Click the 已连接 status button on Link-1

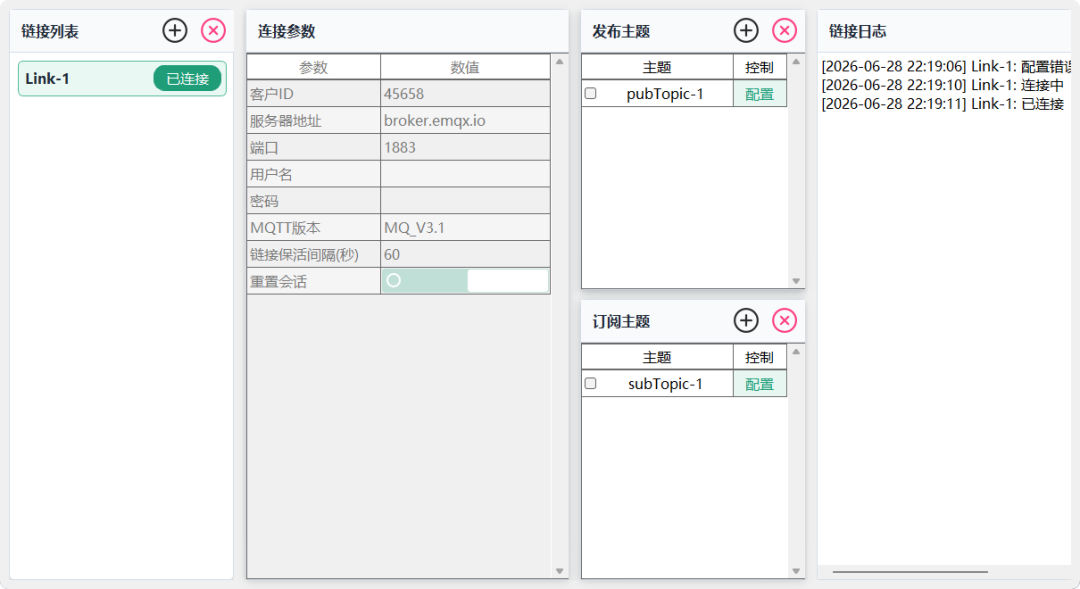pyautogui.click(x=187, y=79)
